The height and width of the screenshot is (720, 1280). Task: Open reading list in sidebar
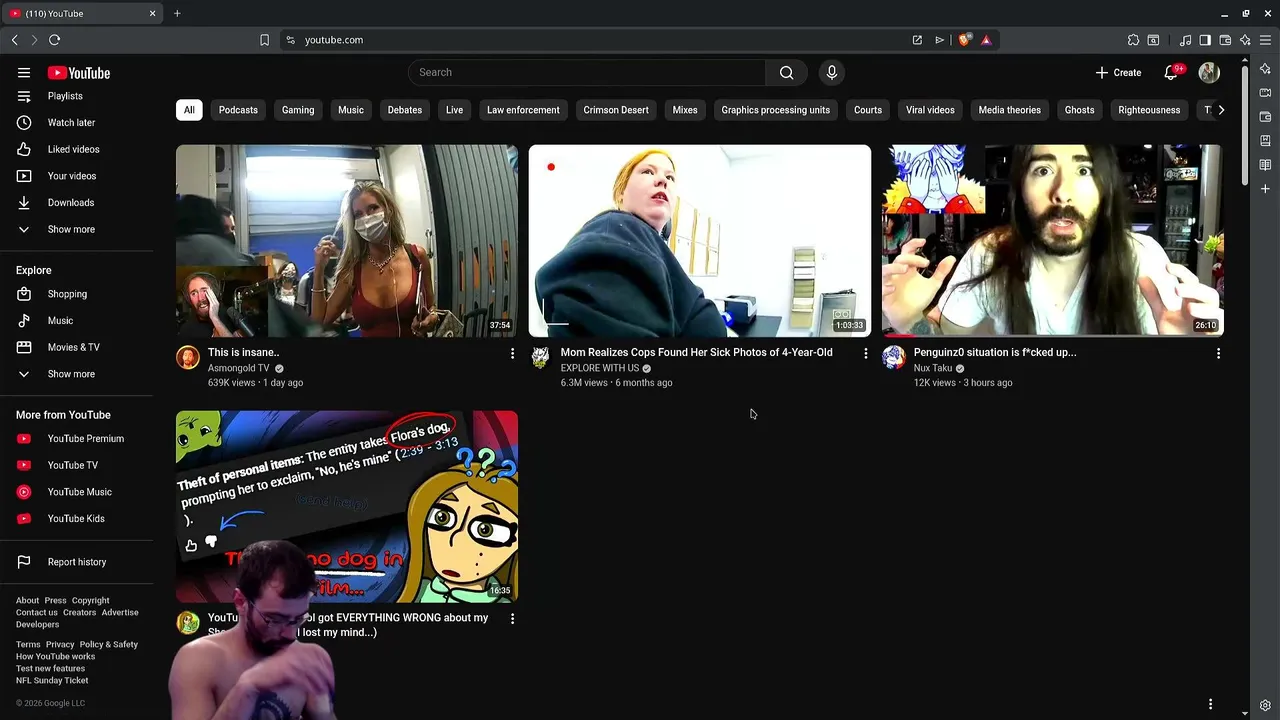point(1265,164)
